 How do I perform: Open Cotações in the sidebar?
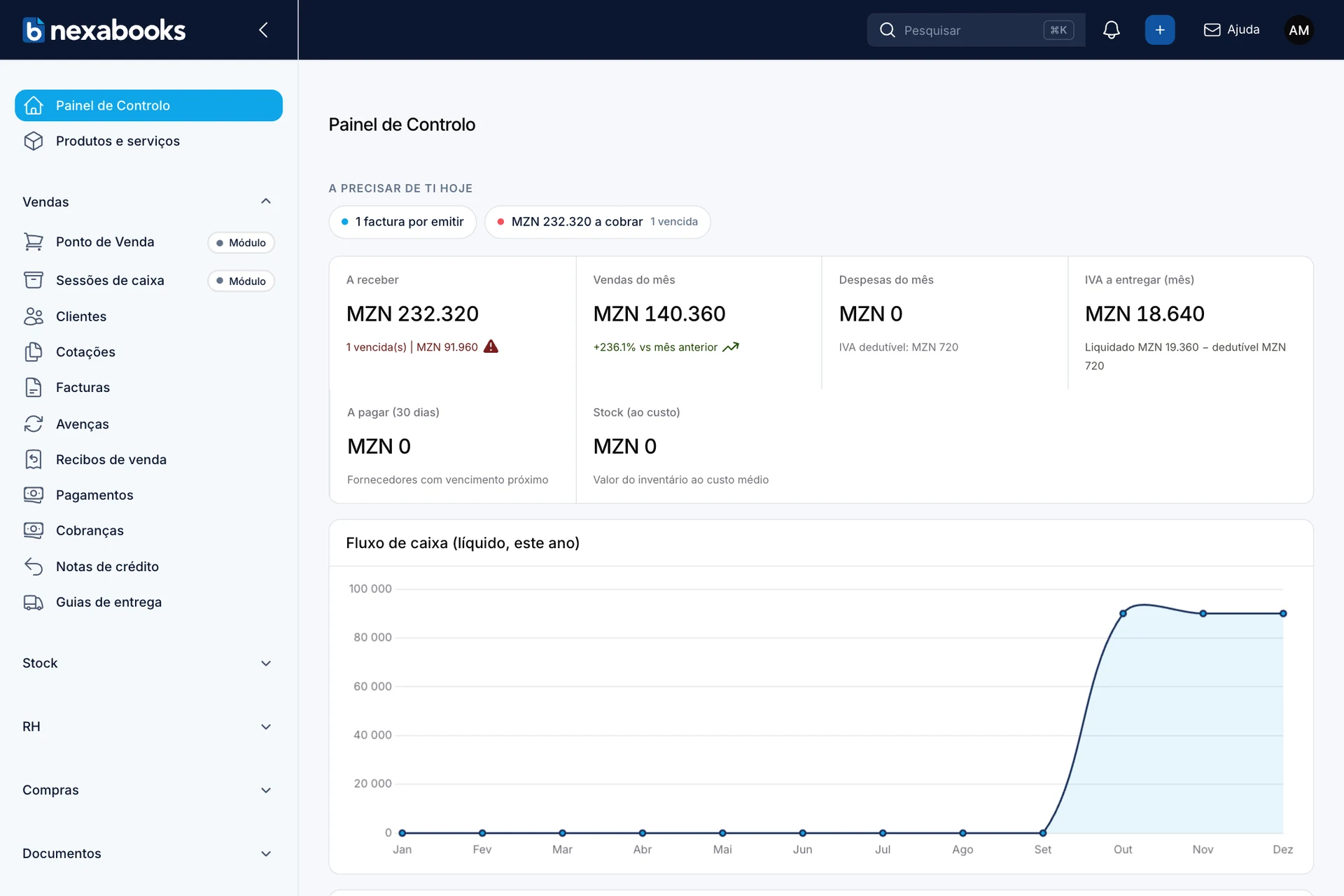(x=148, y=352)
